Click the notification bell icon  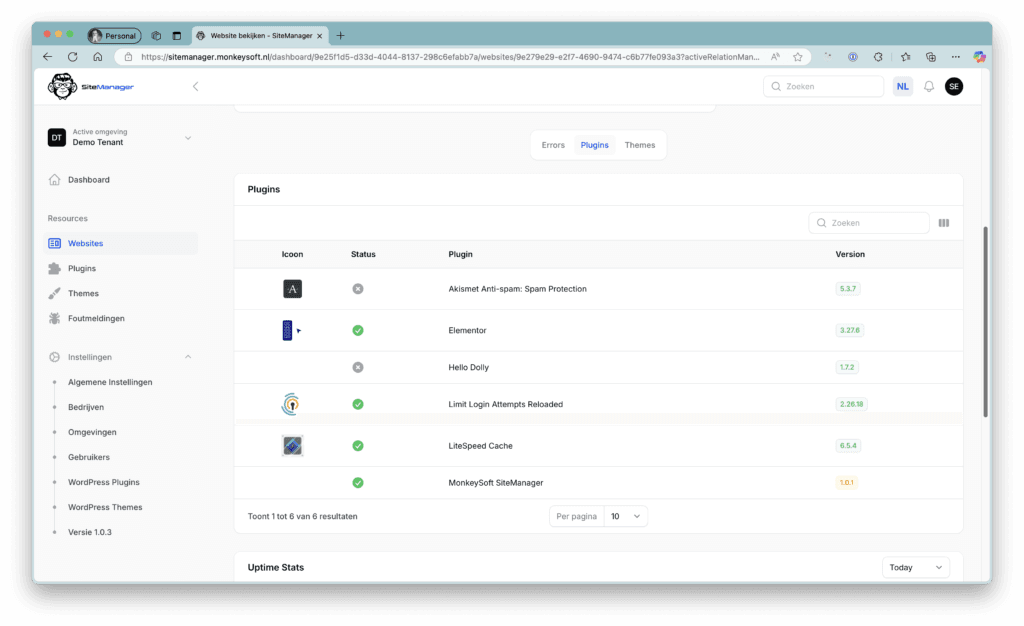928,87
